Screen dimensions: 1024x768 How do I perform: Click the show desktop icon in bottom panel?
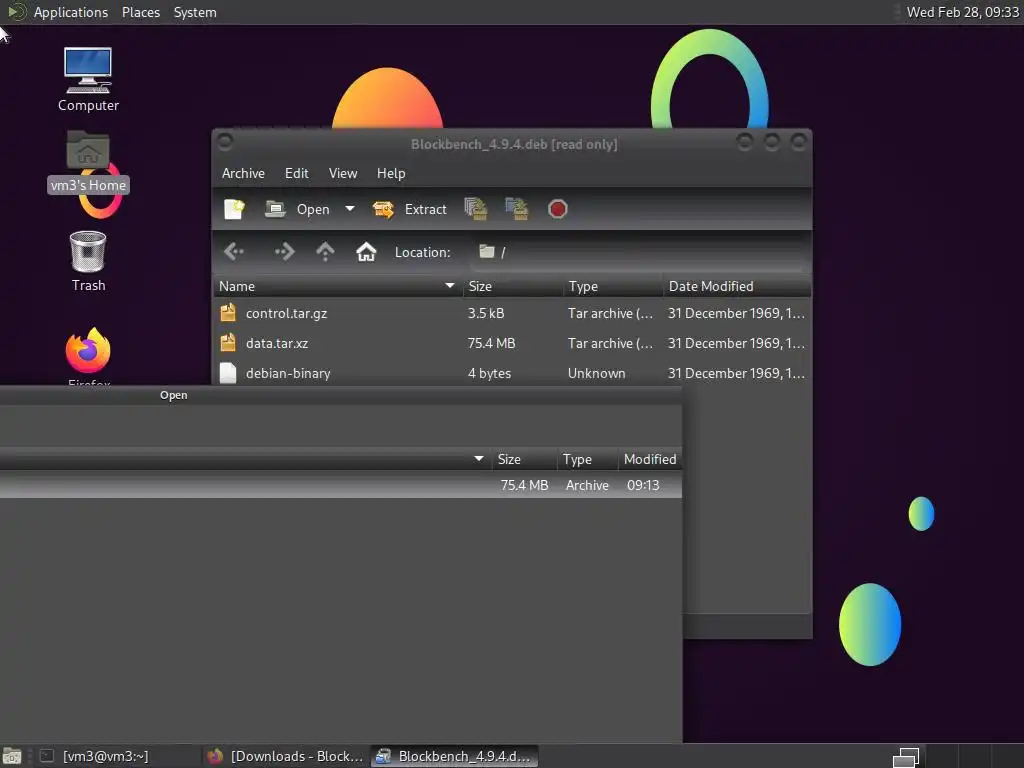(12, 756)
